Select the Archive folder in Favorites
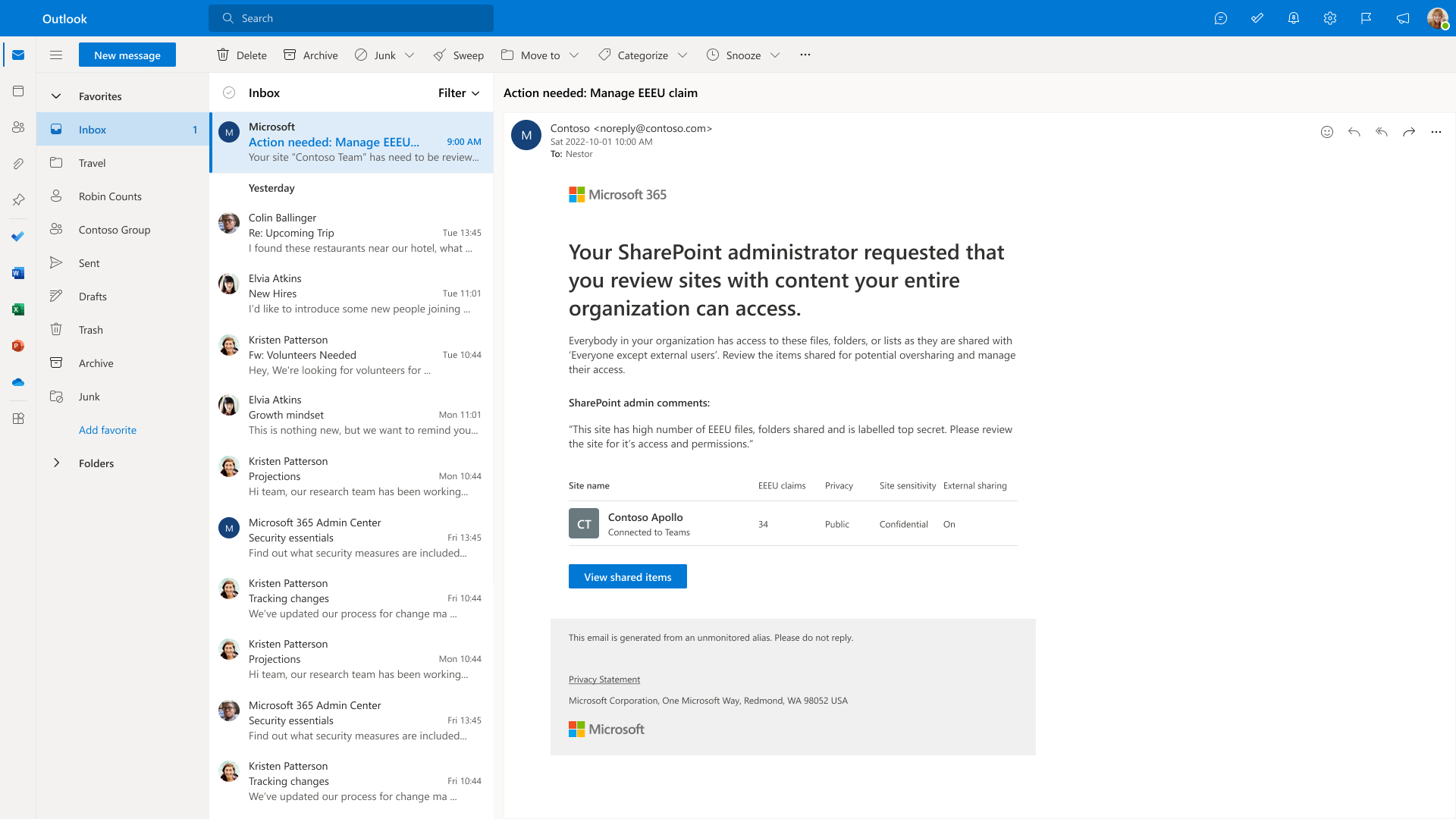1456x819 pixels. tap(96, 363)
